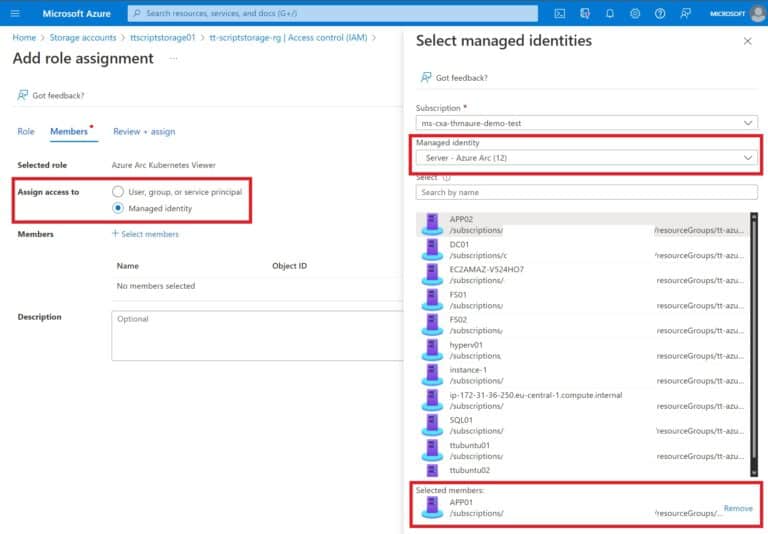Open portal settings gear
Image resolution: width=768 pixels, height=534 pixels.
coord(635,13)
